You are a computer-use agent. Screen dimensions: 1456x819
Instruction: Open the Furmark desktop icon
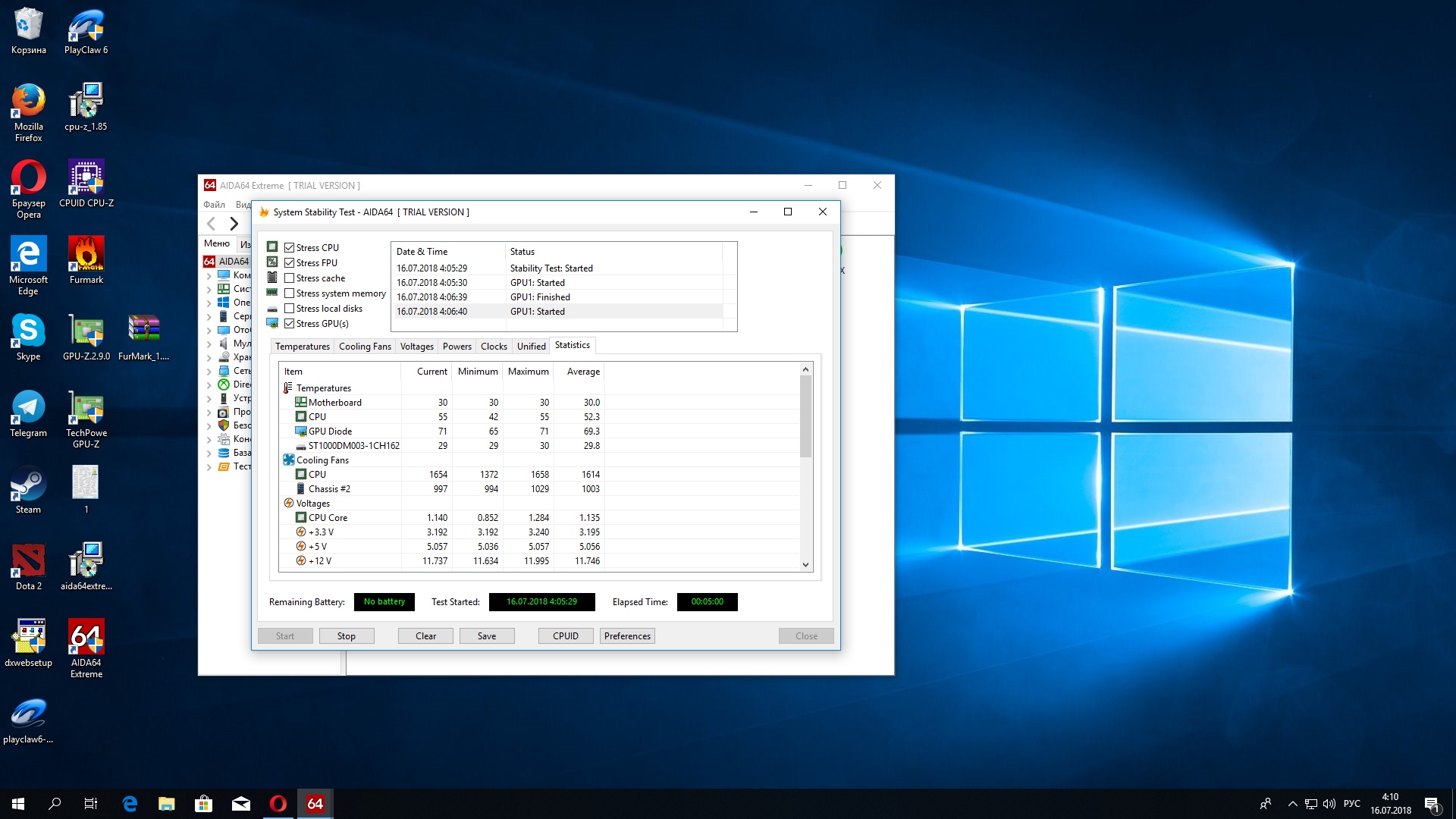click(86, 260)
